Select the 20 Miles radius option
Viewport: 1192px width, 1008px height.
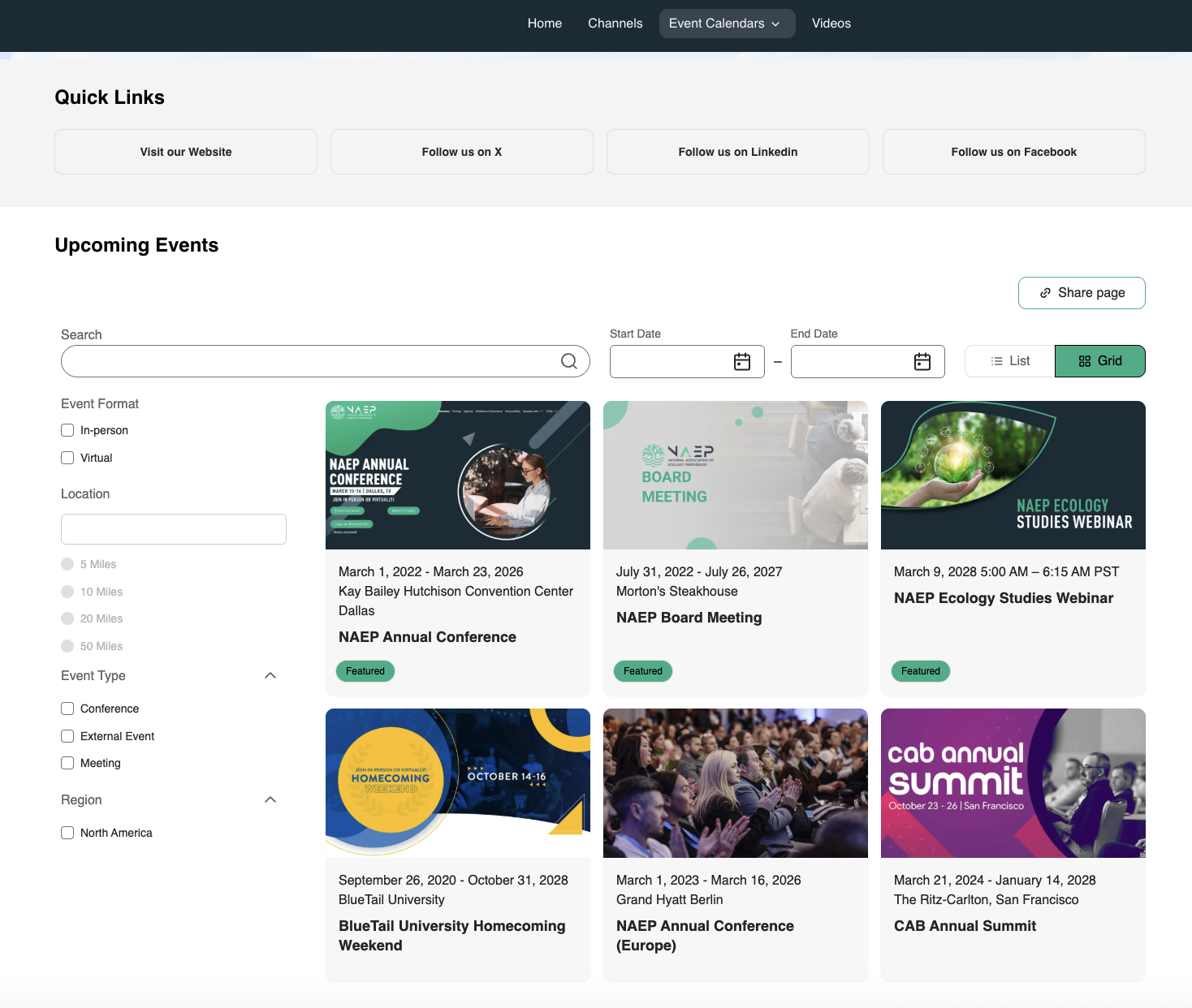tap(67, 618)
